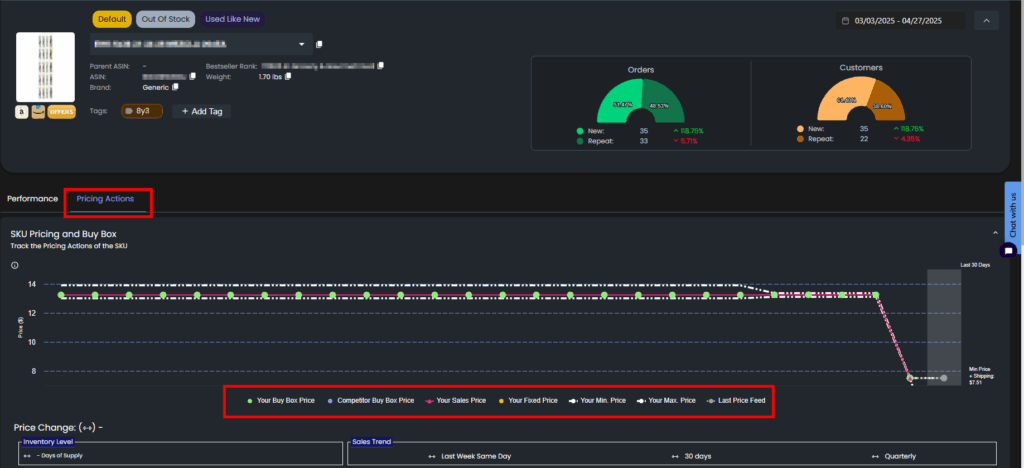Collapse the SKU Pricing and Buy Box section

coord(995,233)
